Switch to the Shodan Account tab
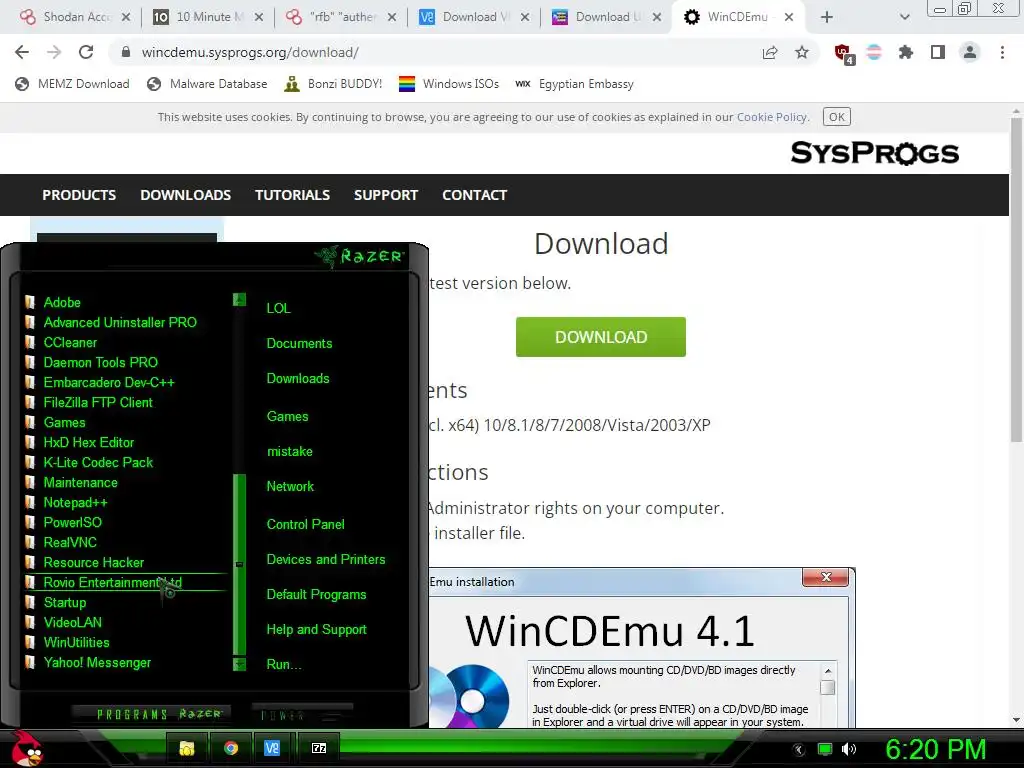The image size is (1024, 768). 74,17
